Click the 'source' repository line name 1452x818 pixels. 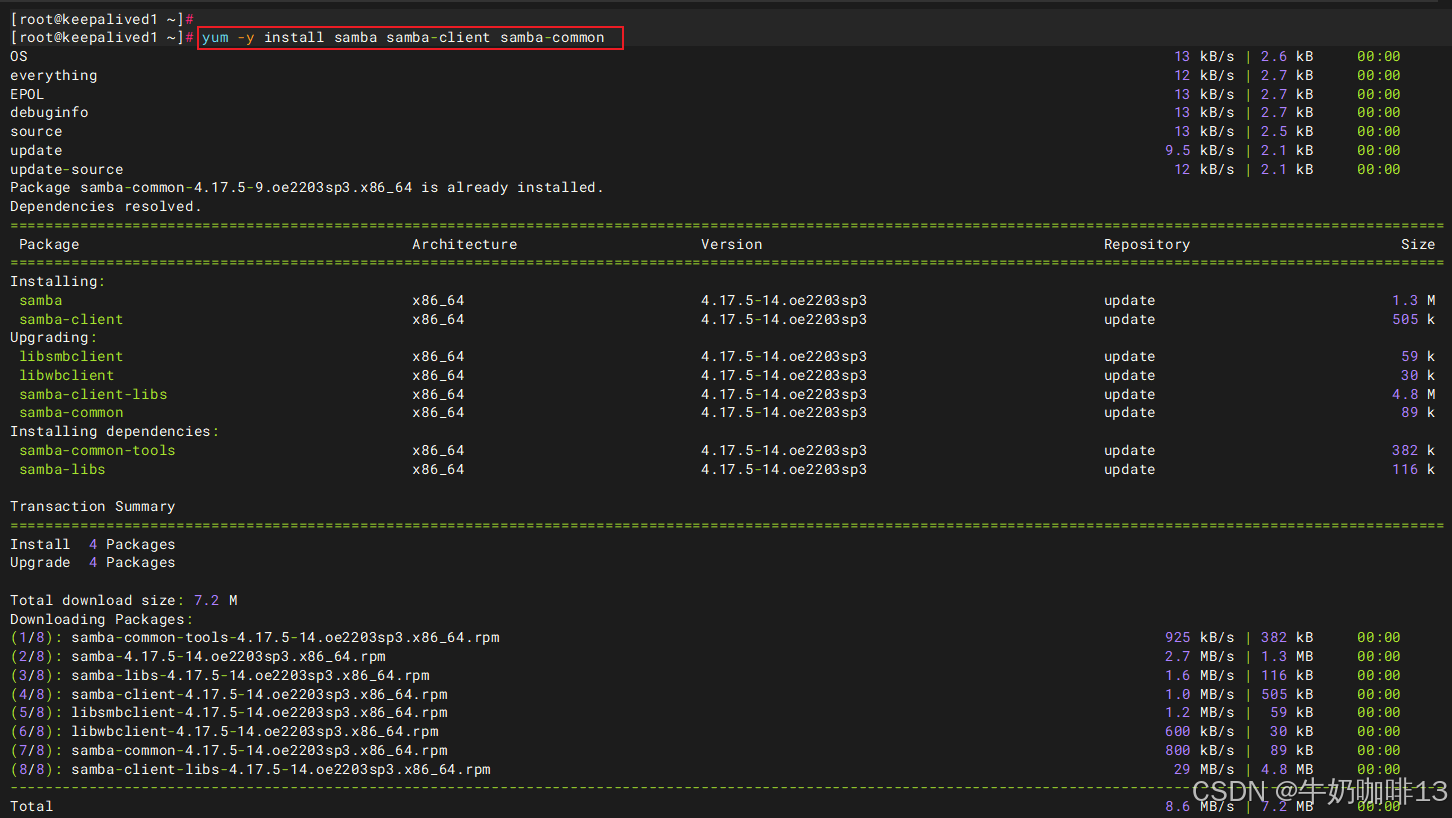pyautogui.click(x=36, y=132)
